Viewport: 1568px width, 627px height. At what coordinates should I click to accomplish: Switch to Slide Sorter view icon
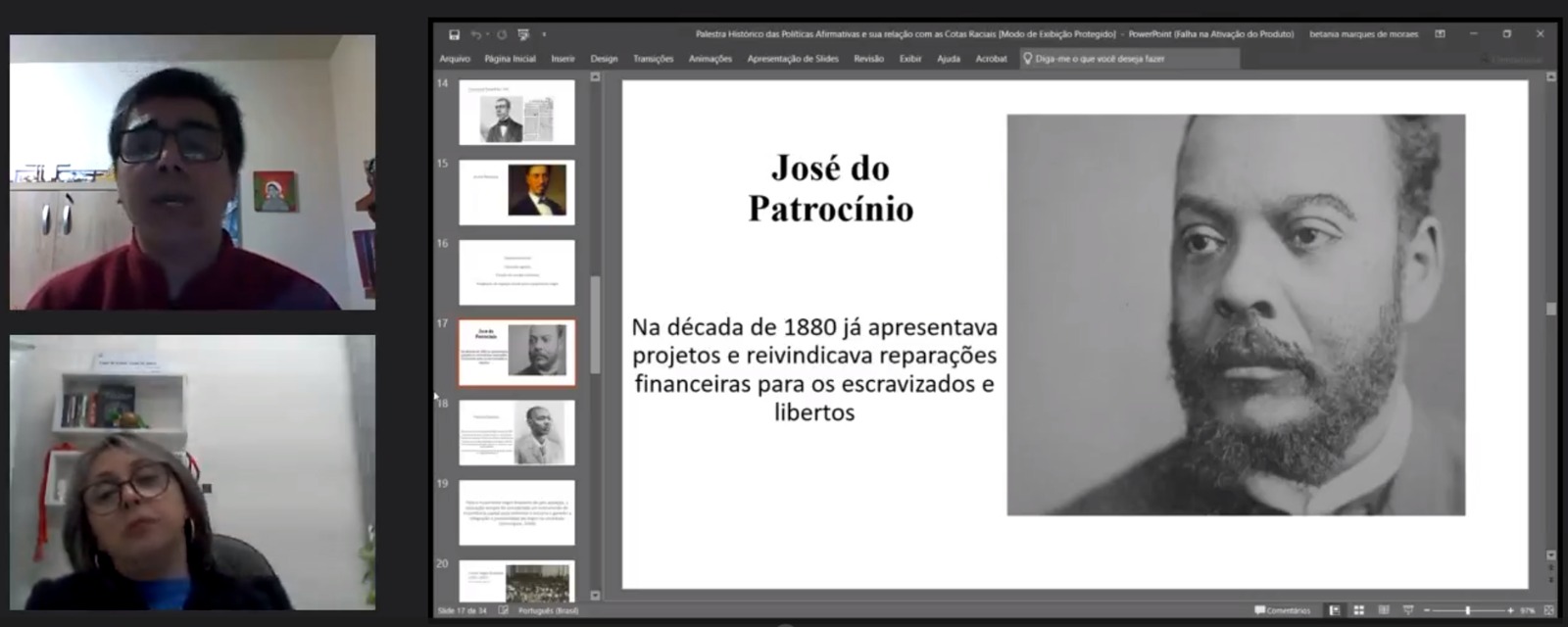coord(1358,610)
